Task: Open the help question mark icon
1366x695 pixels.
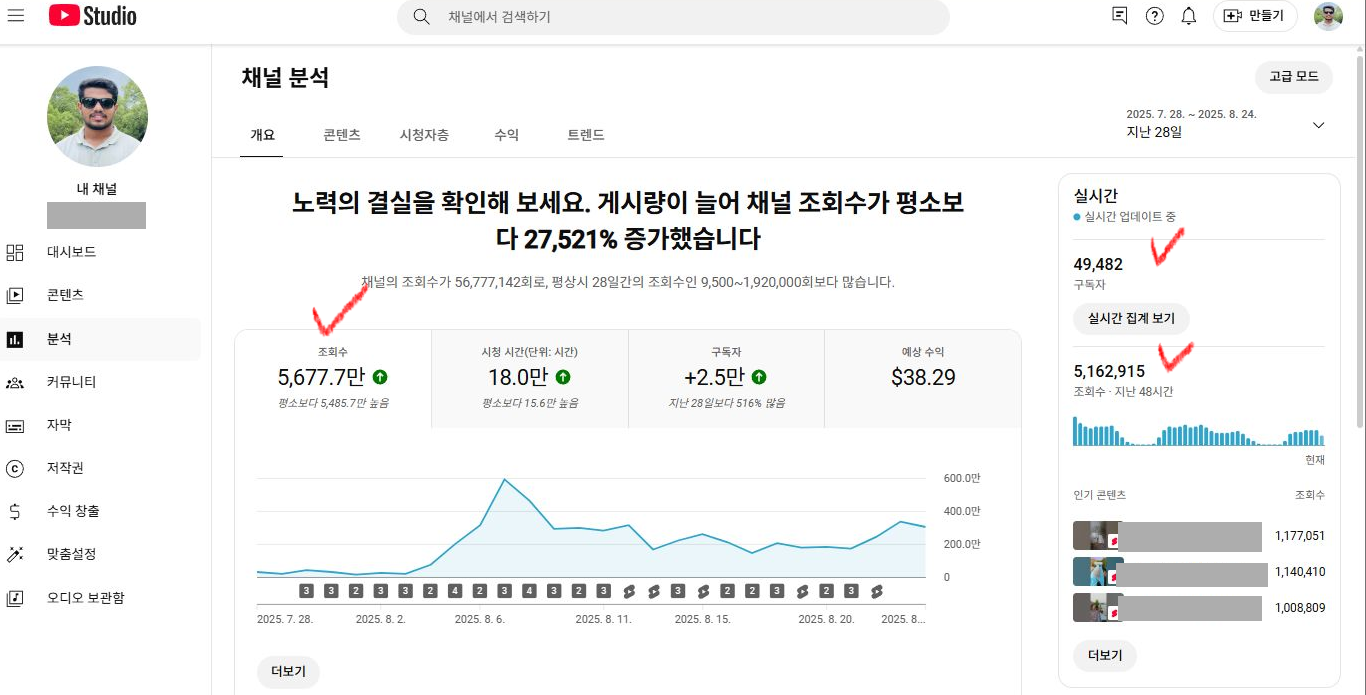Action: click(x=1154, y=16)
